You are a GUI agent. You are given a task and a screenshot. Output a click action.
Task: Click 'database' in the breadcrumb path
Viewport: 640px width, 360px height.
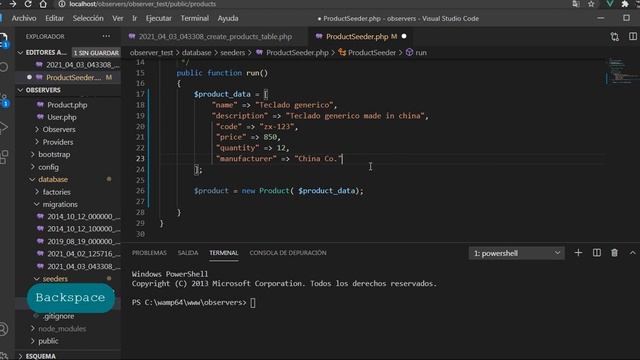(x=196, y=53)
